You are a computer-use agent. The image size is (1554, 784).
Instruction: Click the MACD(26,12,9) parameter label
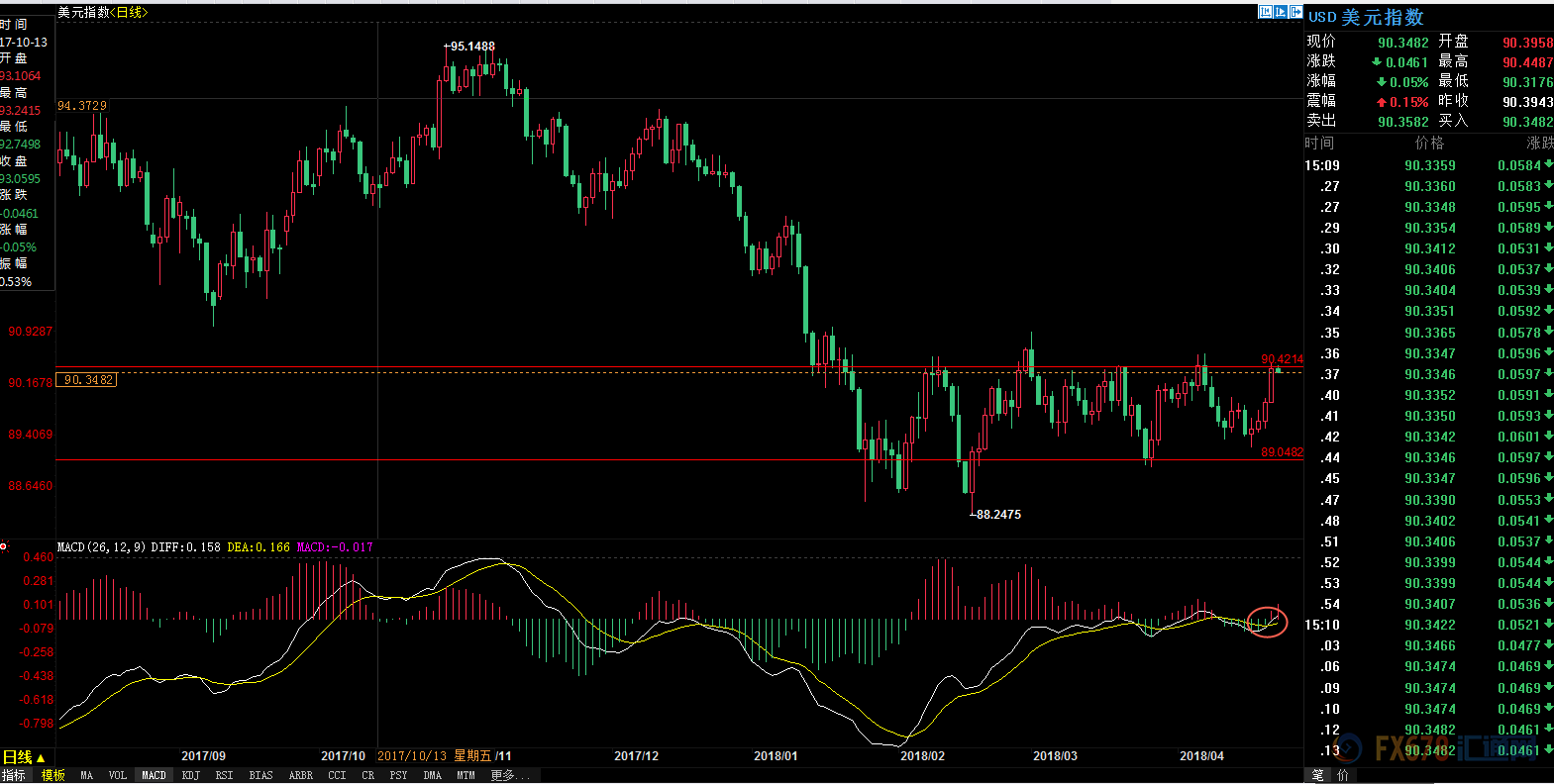point(102,547)
